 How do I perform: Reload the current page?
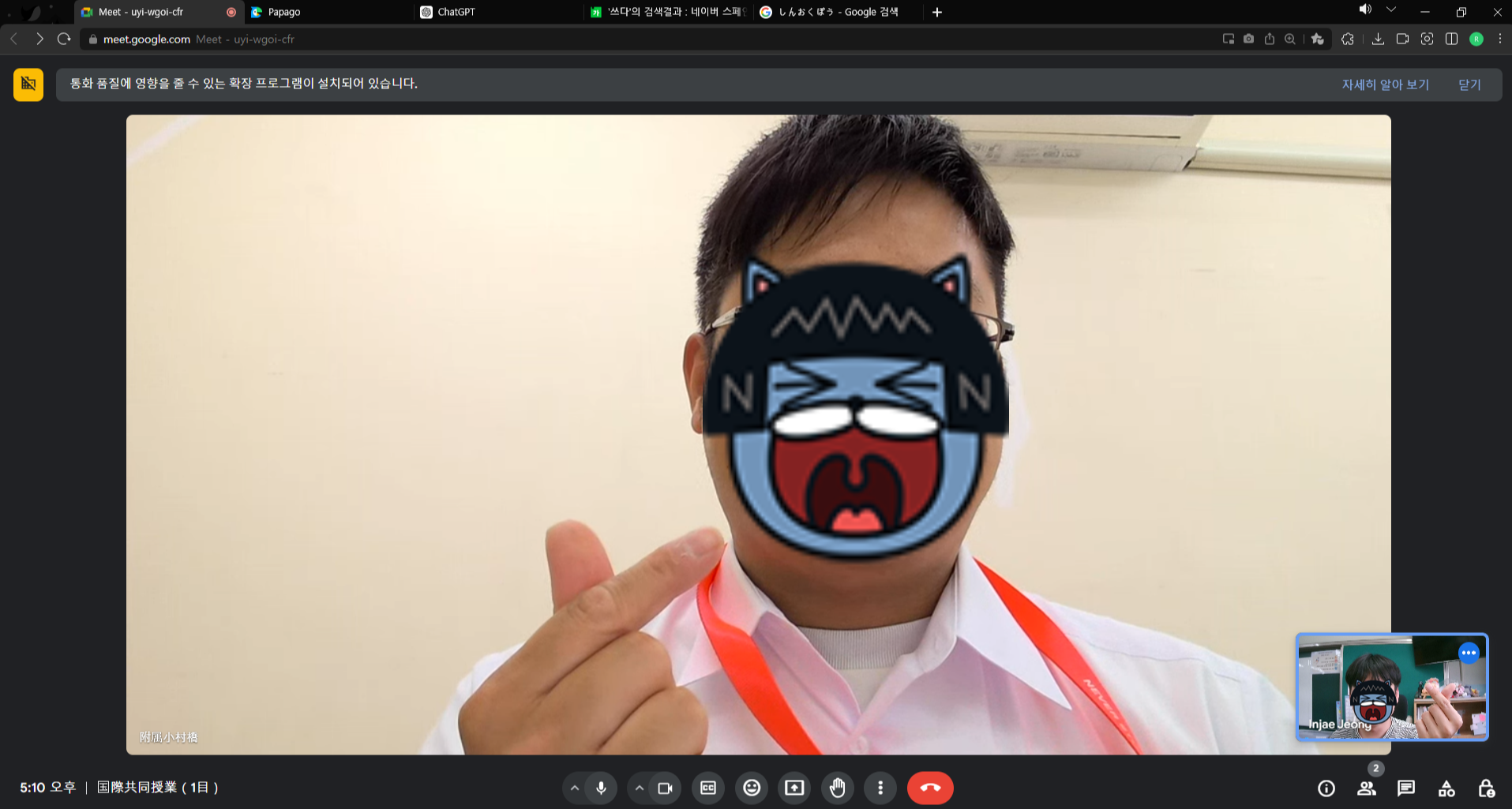(64, 39)
